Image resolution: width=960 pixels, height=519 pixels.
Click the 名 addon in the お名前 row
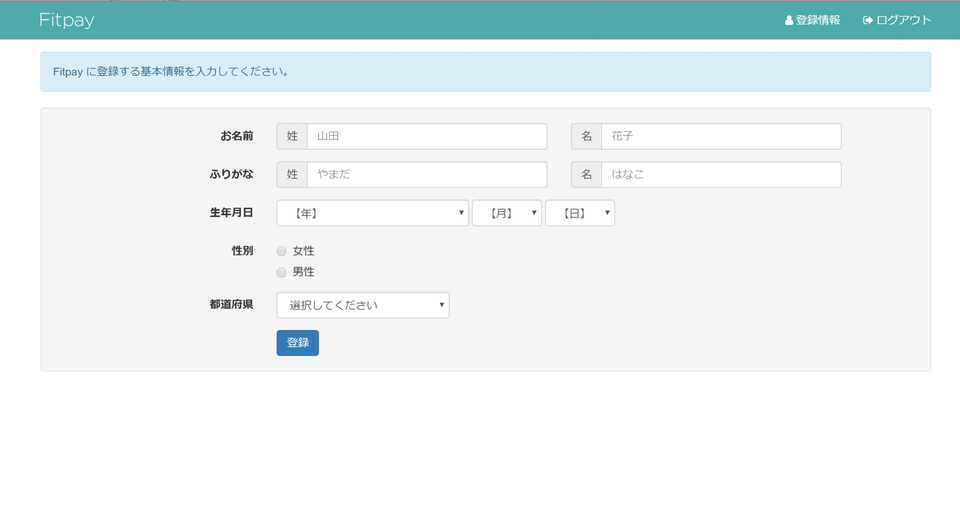(586, 136)
